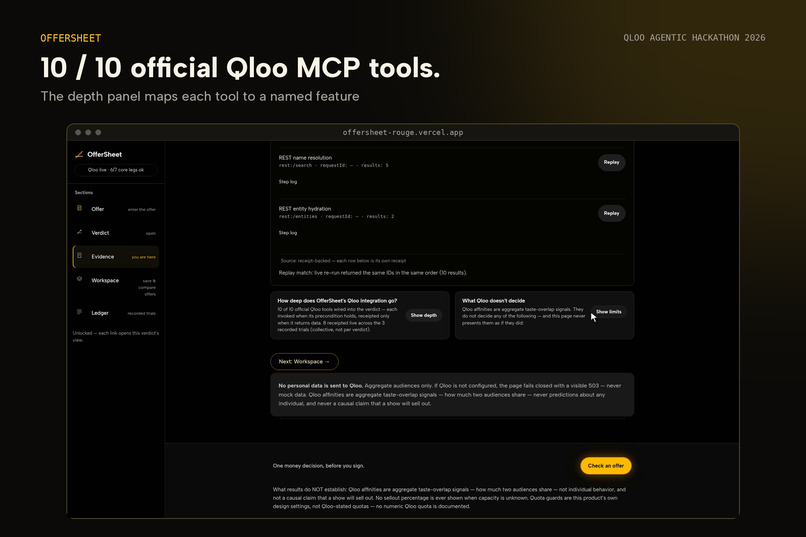The image size is (806, 537).
Task: Click the "you are here" label on Evidence
Action: (x=143, y=257)
